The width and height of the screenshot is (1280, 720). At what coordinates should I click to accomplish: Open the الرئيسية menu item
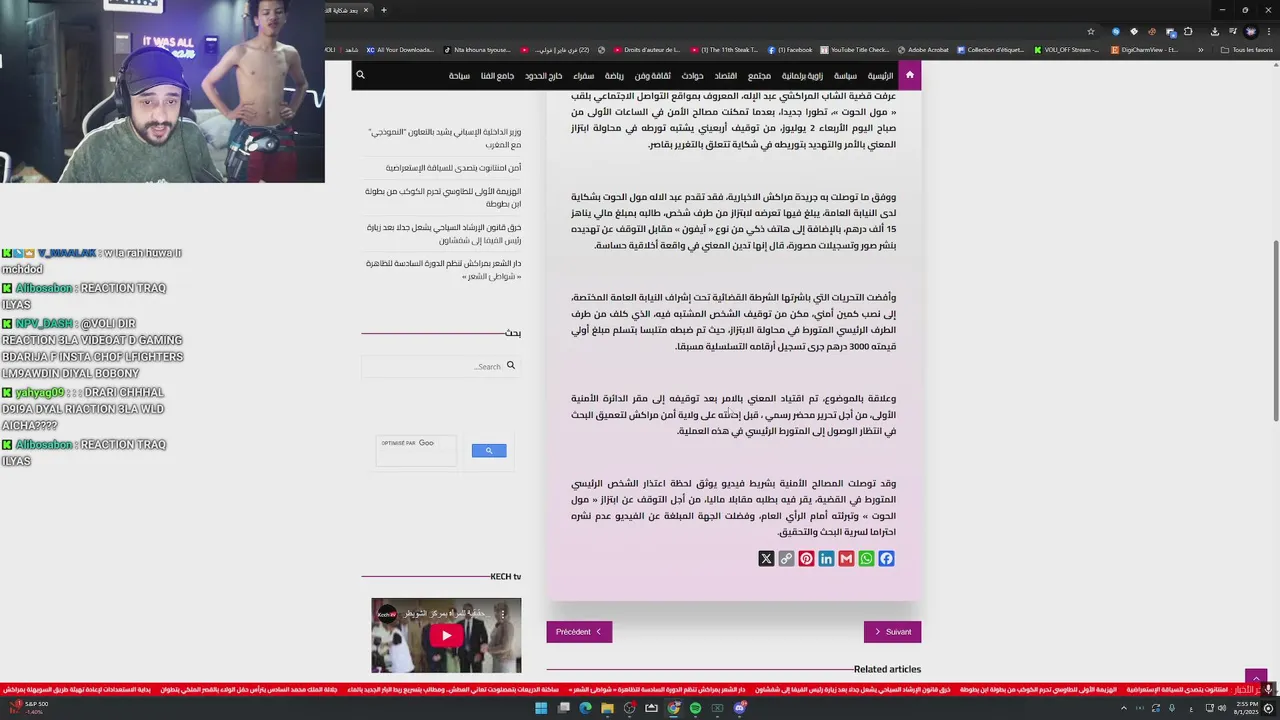click(x=880, y=76)
